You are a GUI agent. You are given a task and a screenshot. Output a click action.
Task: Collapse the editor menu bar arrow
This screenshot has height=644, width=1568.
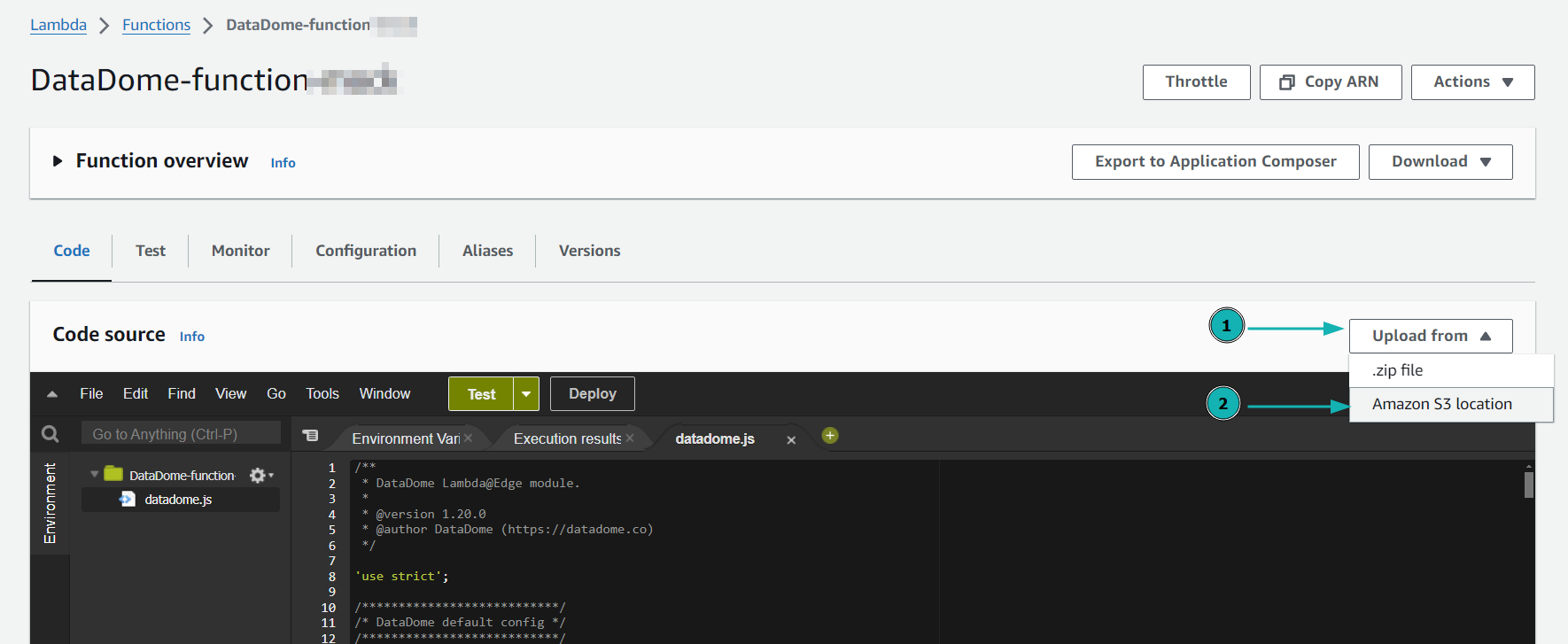point(52,394)
